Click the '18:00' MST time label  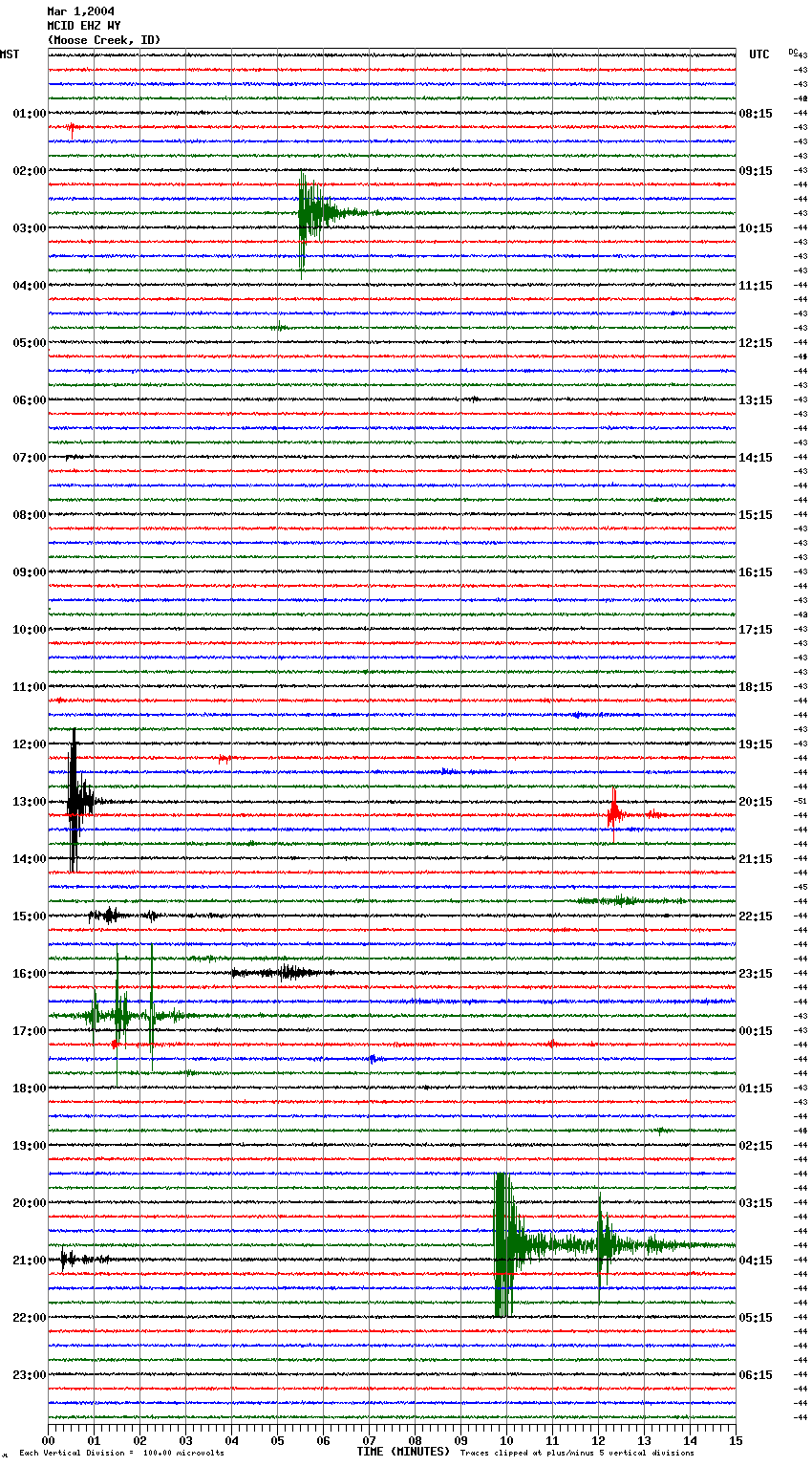[30, 1089]
